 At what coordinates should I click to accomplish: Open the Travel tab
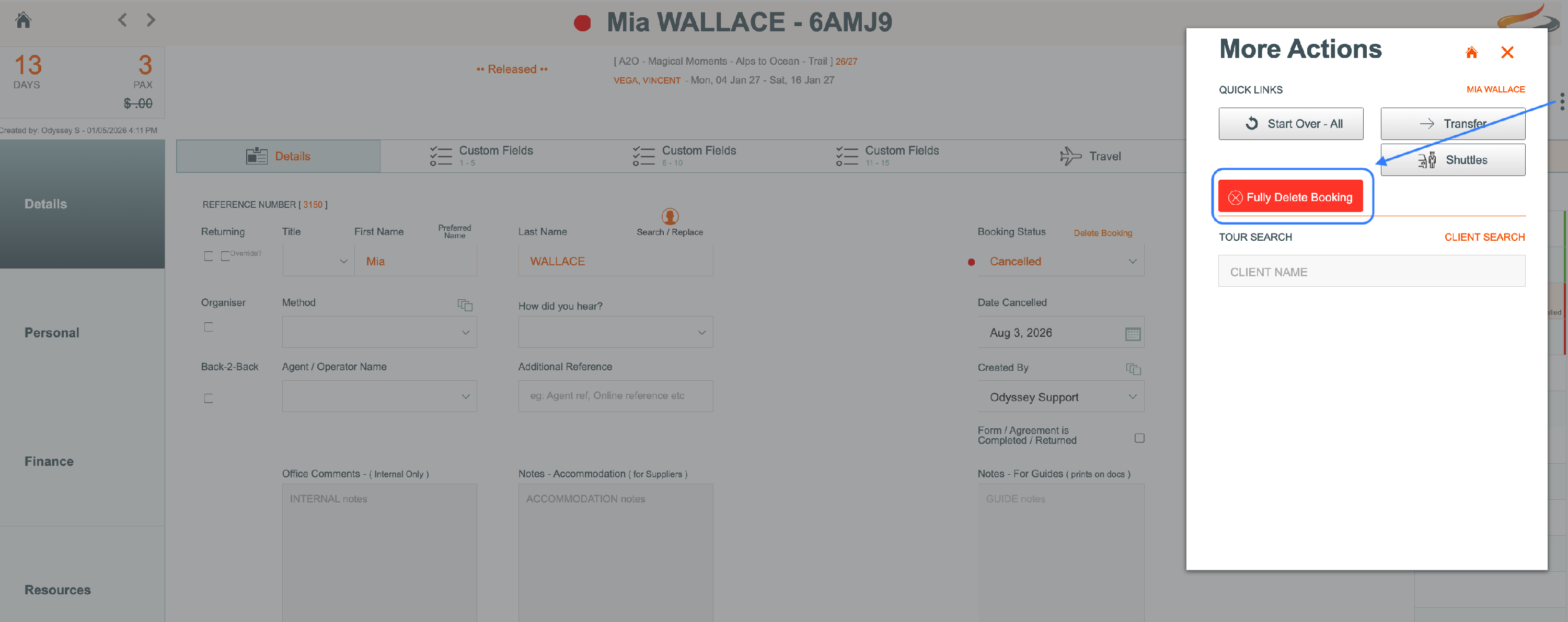[1090, 156]
